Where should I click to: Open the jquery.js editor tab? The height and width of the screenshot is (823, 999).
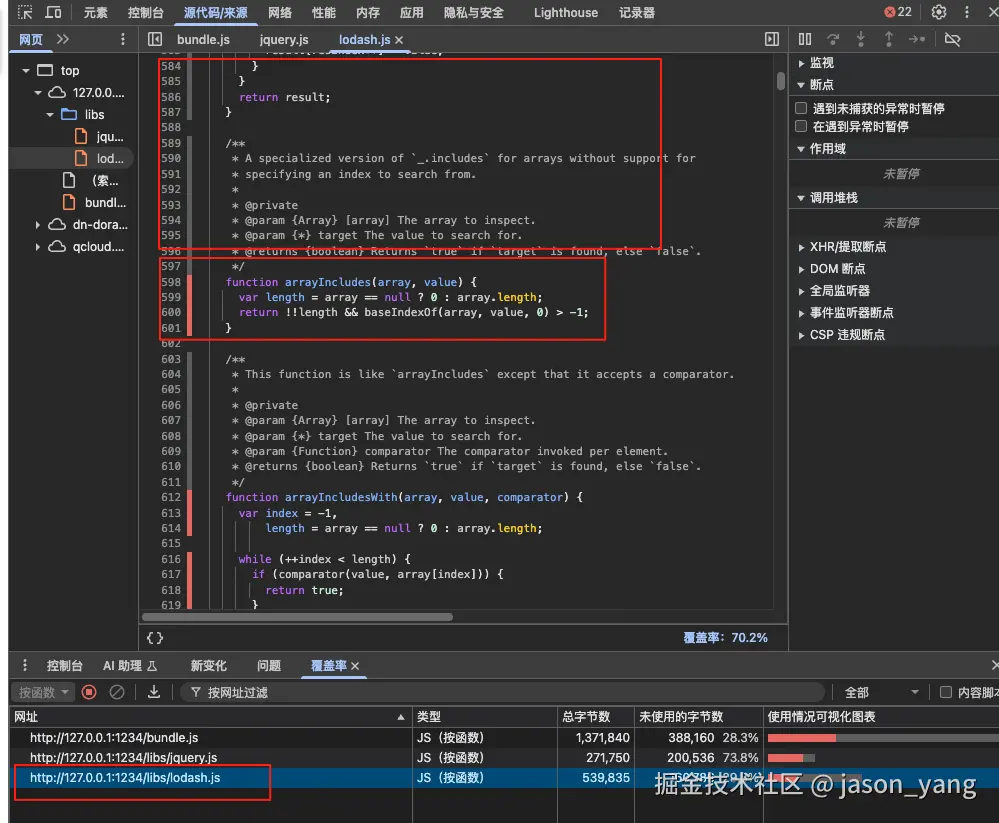[284, 39]
